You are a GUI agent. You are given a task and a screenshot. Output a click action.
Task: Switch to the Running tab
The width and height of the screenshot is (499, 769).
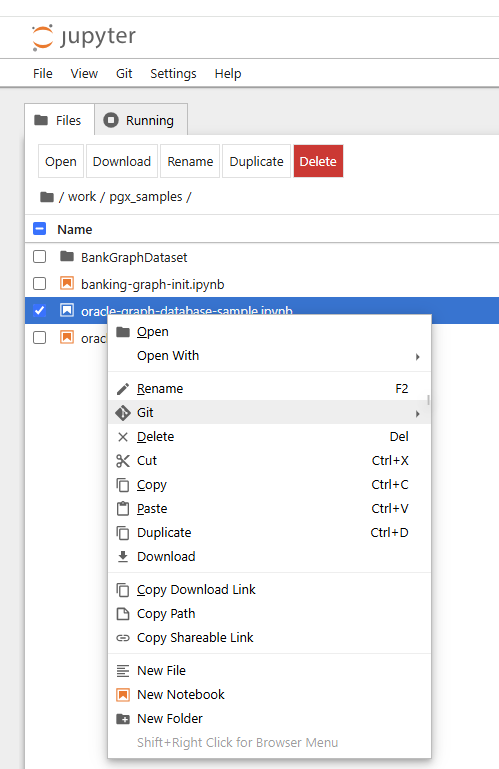[141, 119]
